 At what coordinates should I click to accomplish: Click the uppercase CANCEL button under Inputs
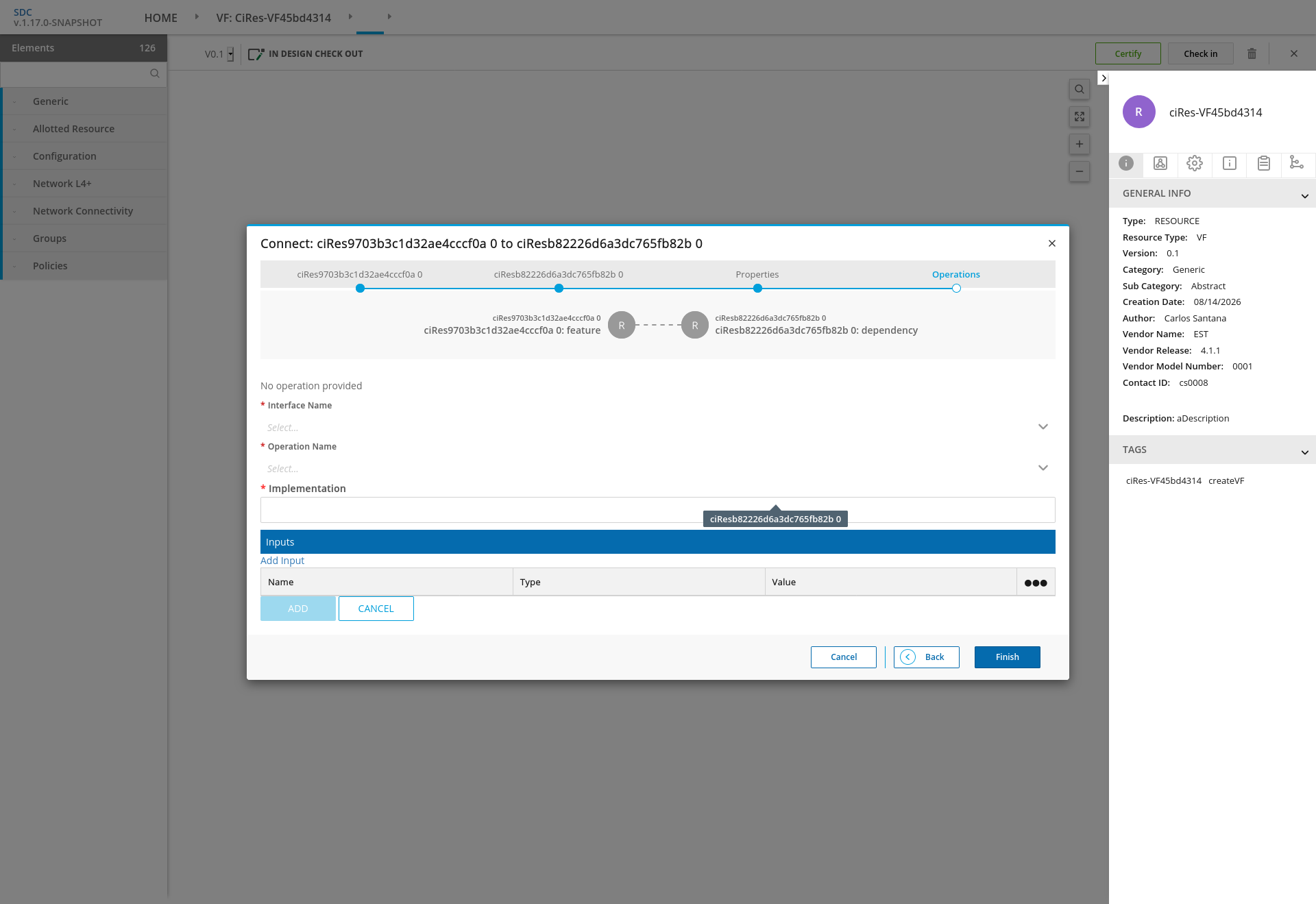tap(376, 609)
